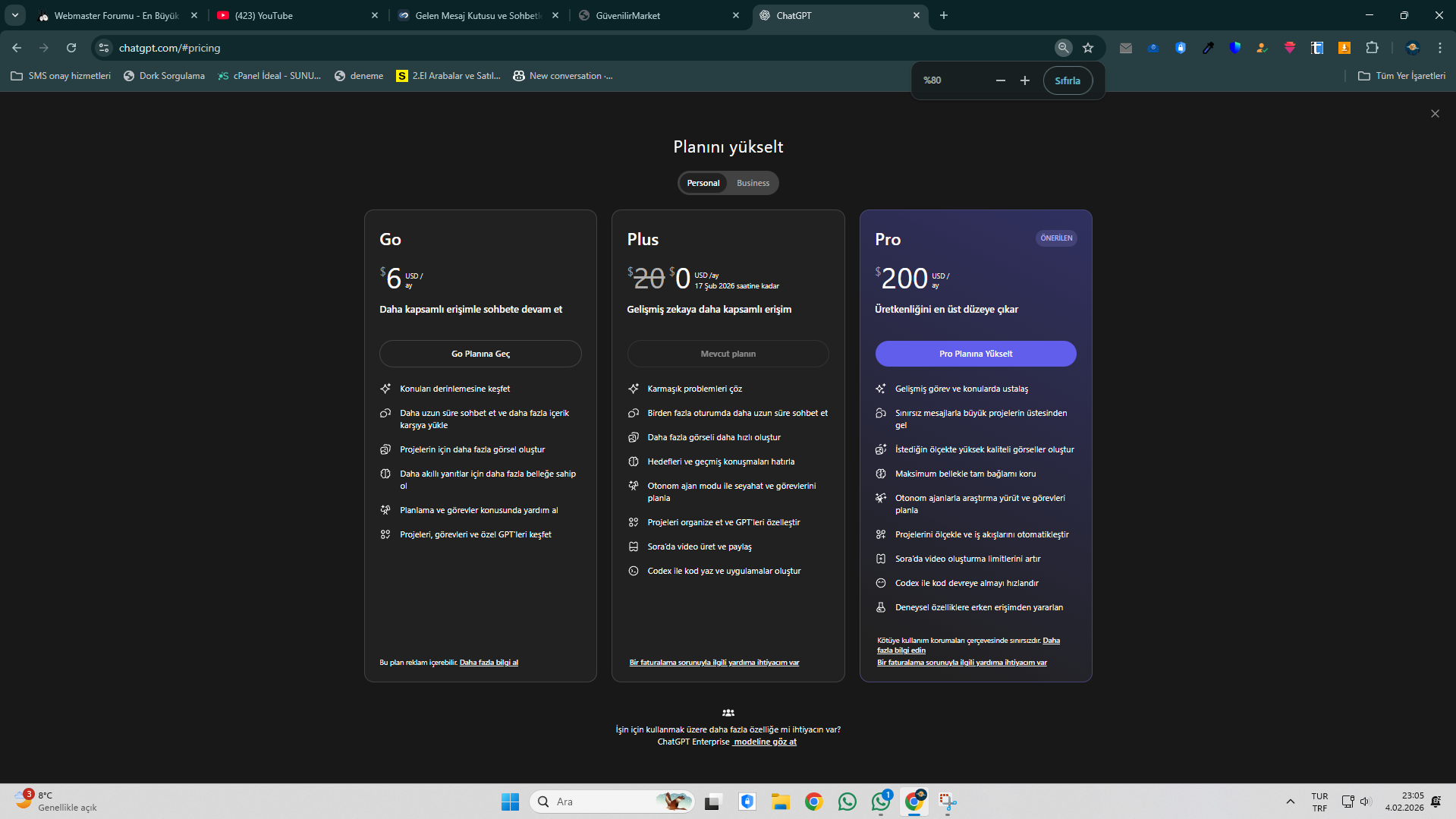
Task: Click the browser zoom in plus button
Action: click(1025, 80)
